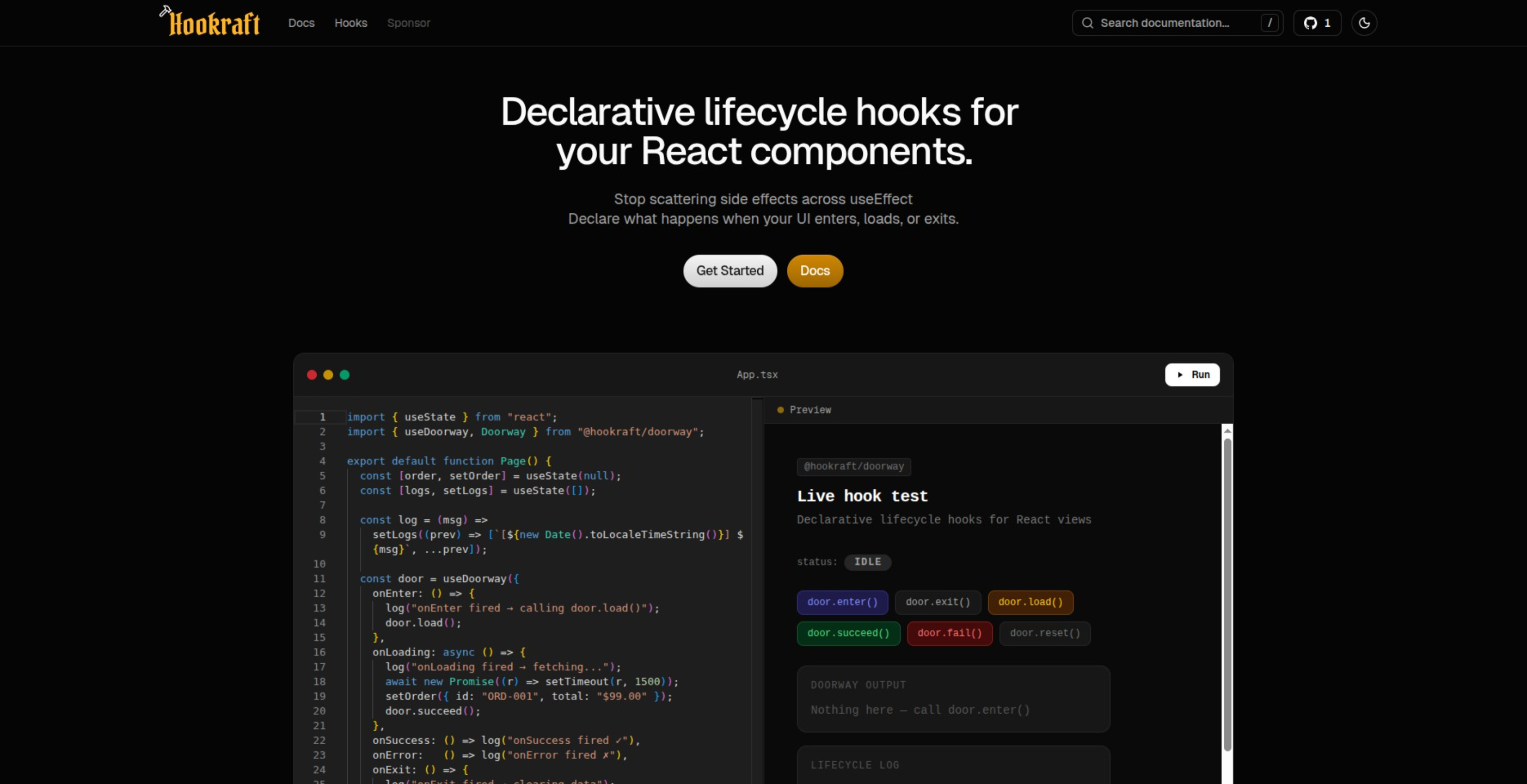Click the IDLE status badge

click(867, 562)
